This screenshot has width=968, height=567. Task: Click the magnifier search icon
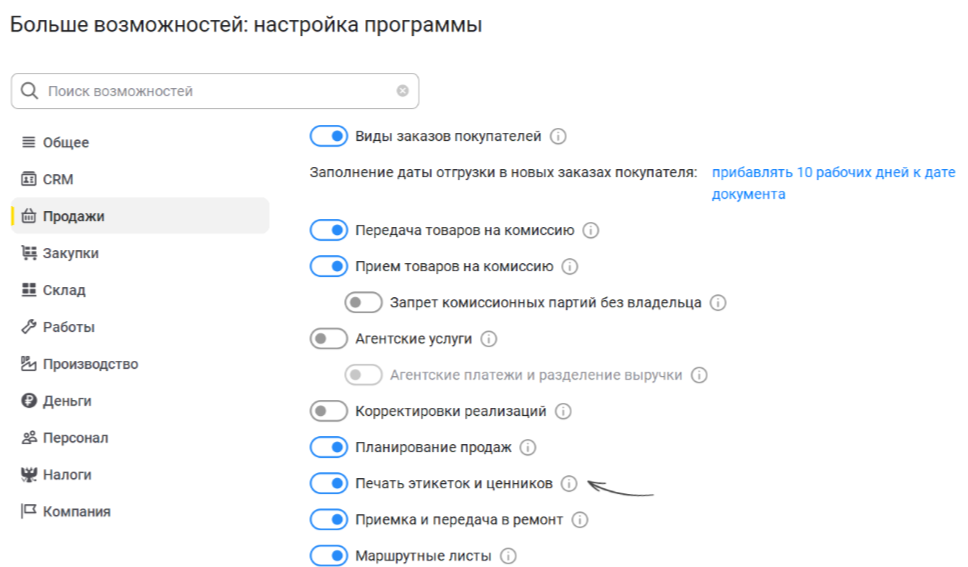pyautogui.click(x=29, y=91)
